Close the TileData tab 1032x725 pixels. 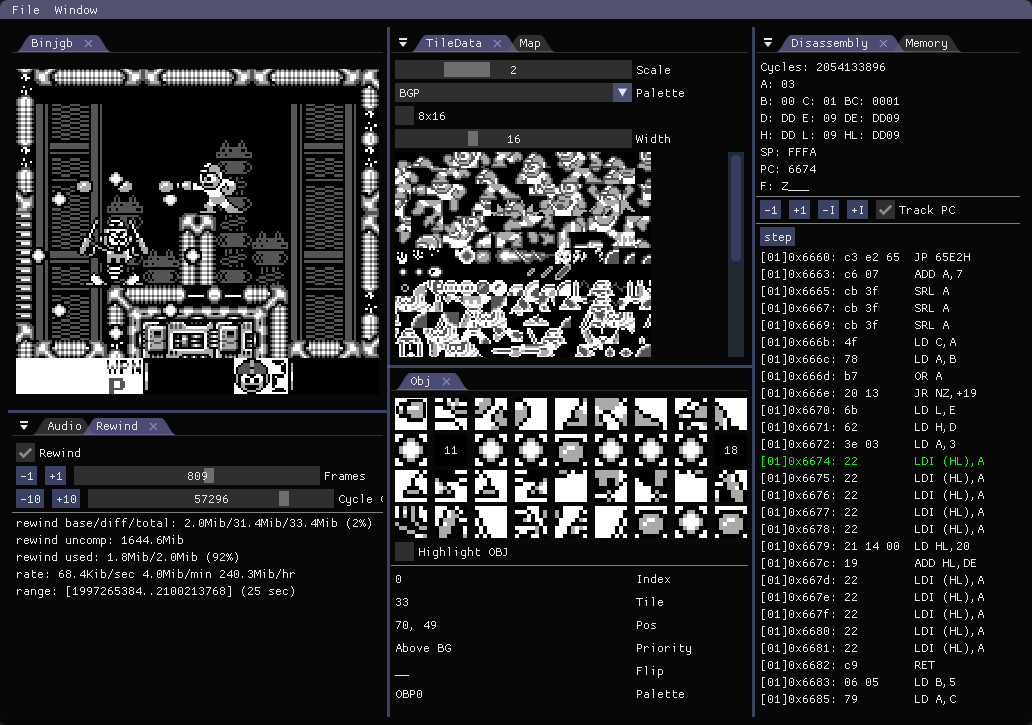click(498, 43)
